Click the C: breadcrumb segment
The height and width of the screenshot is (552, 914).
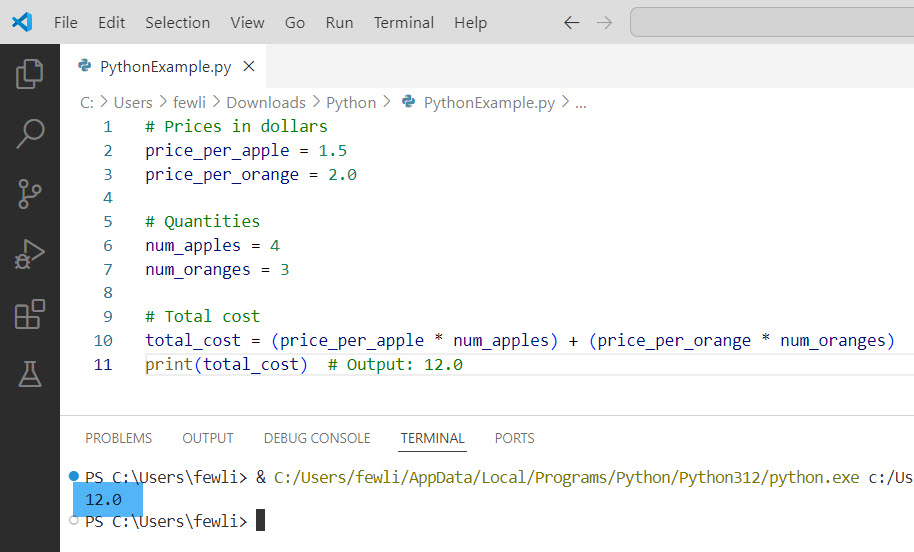(87, 103)
